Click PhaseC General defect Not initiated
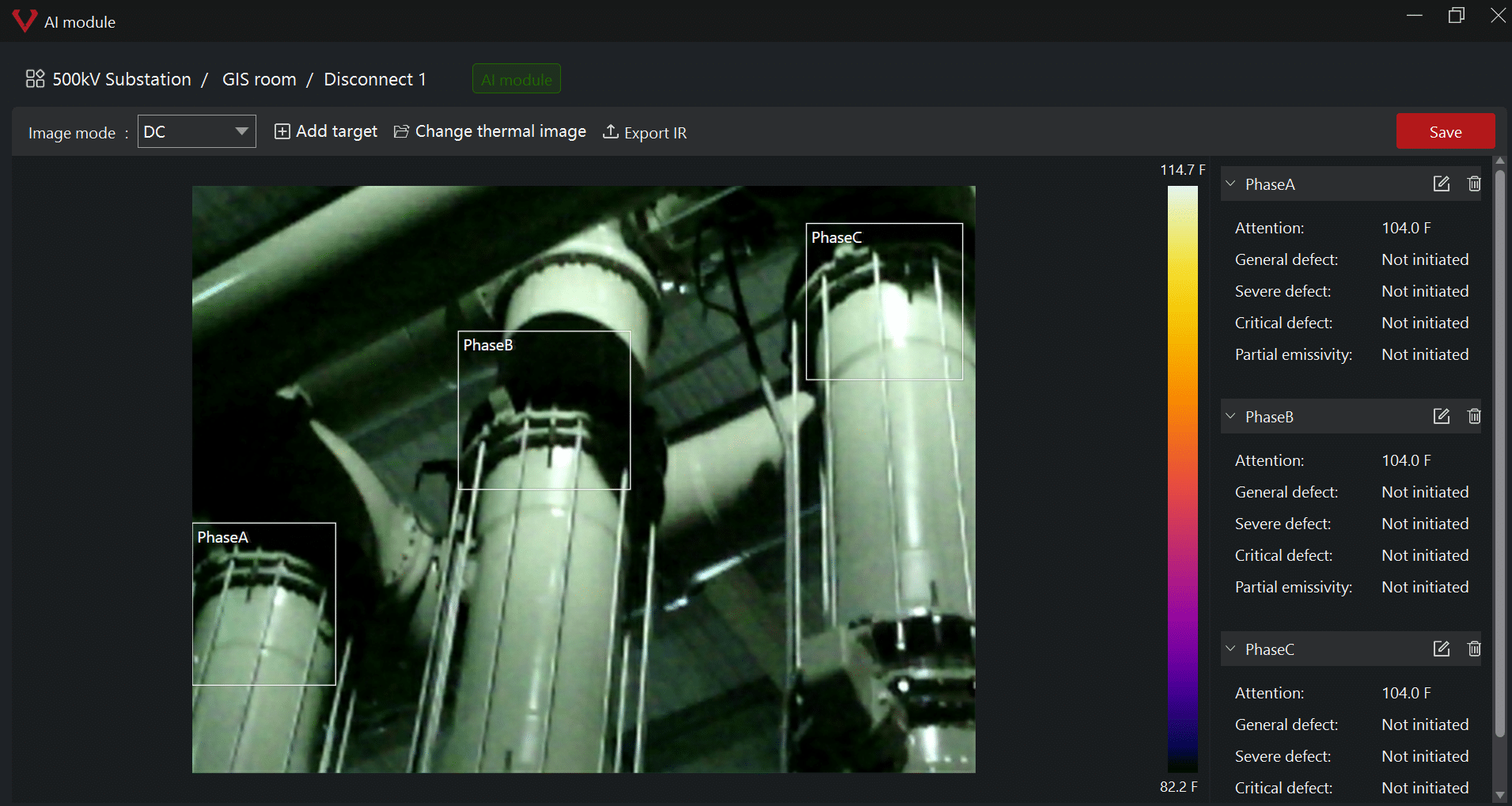Viewport: 1512px width, 806px height. pyautogui.click(x=1425, y=725)
